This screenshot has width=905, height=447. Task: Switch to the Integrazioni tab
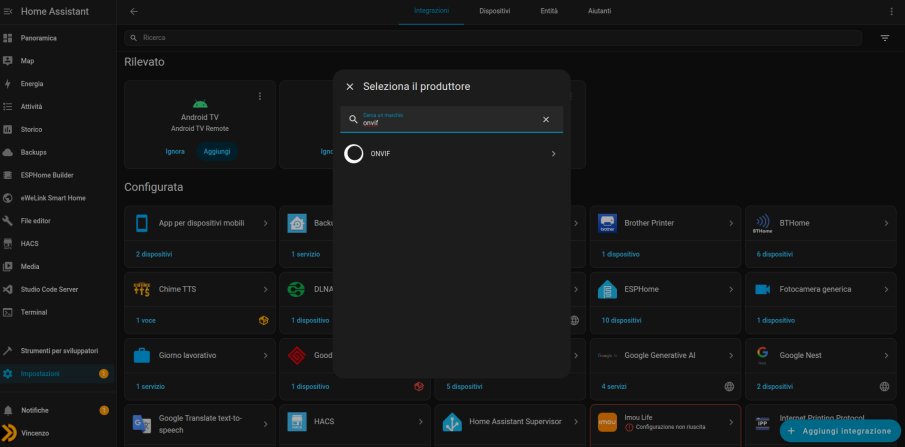click(431, 11)
